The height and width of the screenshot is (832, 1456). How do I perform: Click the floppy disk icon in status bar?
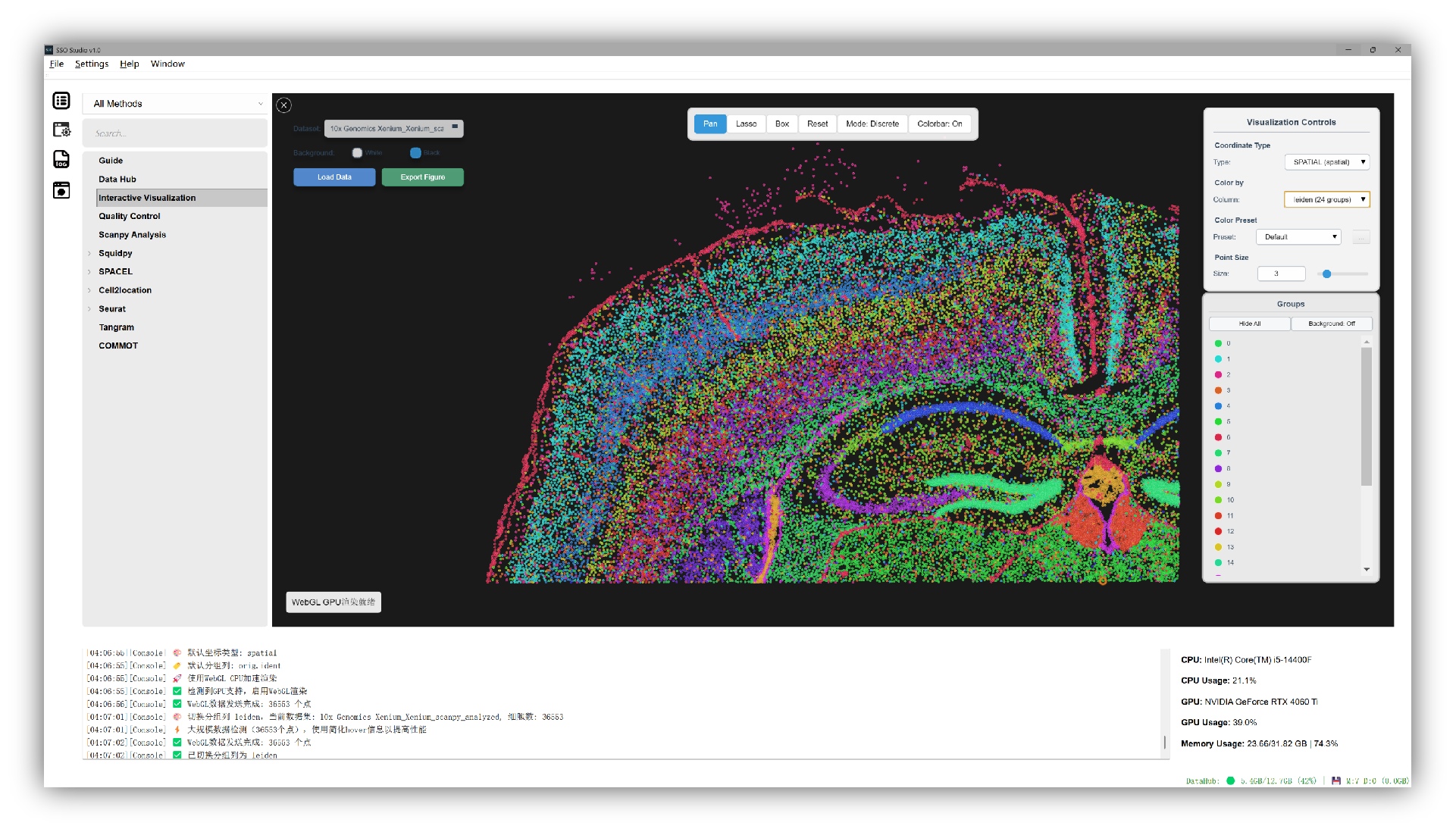(x=1335, y=780)
